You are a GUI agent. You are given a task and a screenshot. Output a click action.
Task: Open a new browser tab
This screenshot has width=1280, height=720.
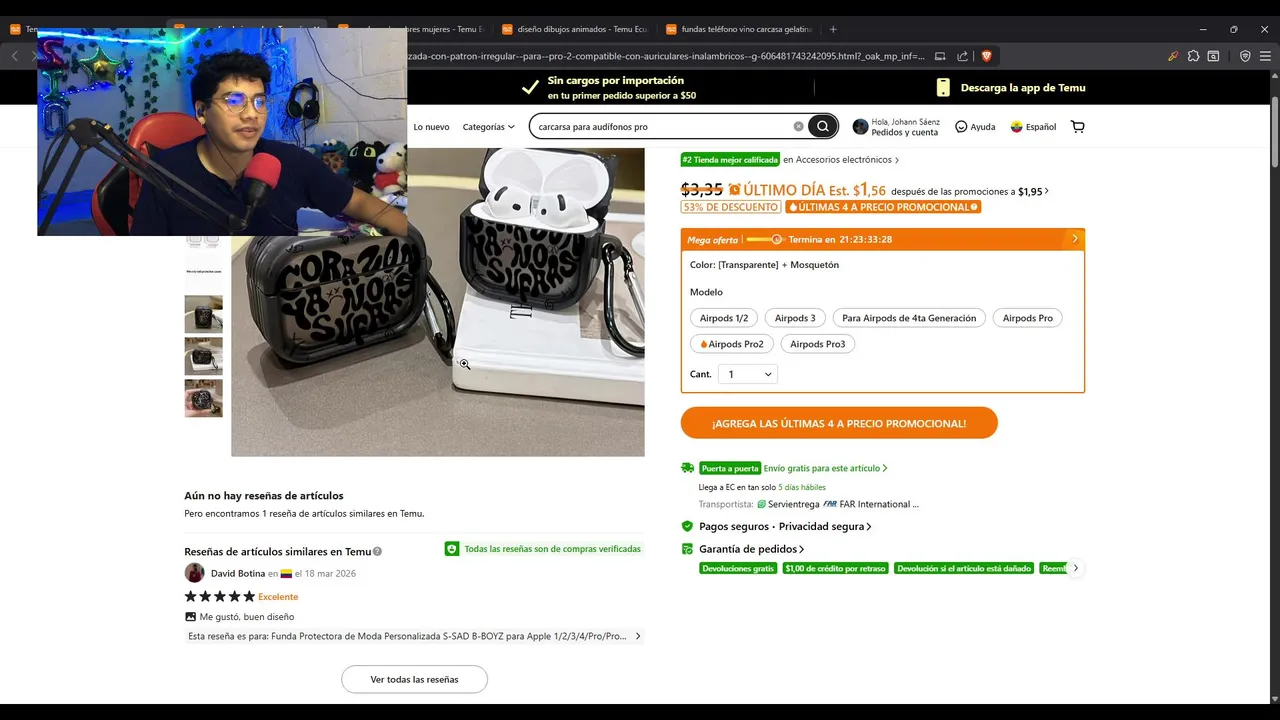click(833, 29)
